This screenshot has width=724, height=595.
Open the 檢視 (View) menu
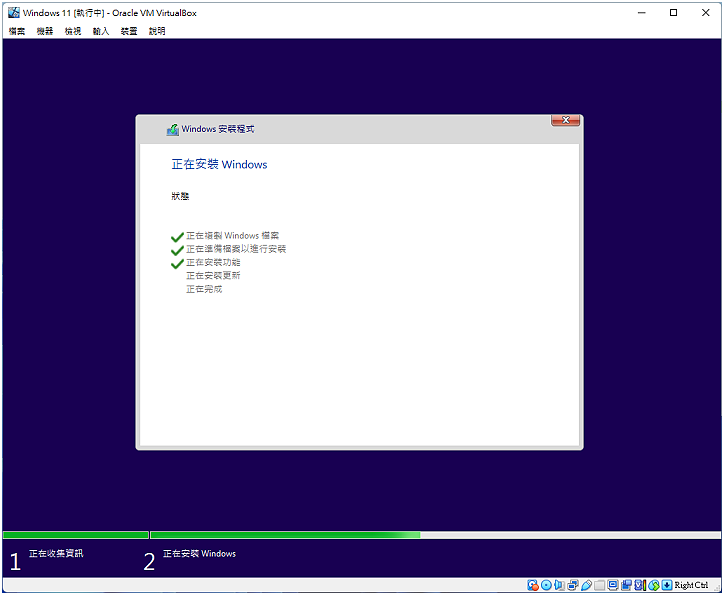click(73, 31)
